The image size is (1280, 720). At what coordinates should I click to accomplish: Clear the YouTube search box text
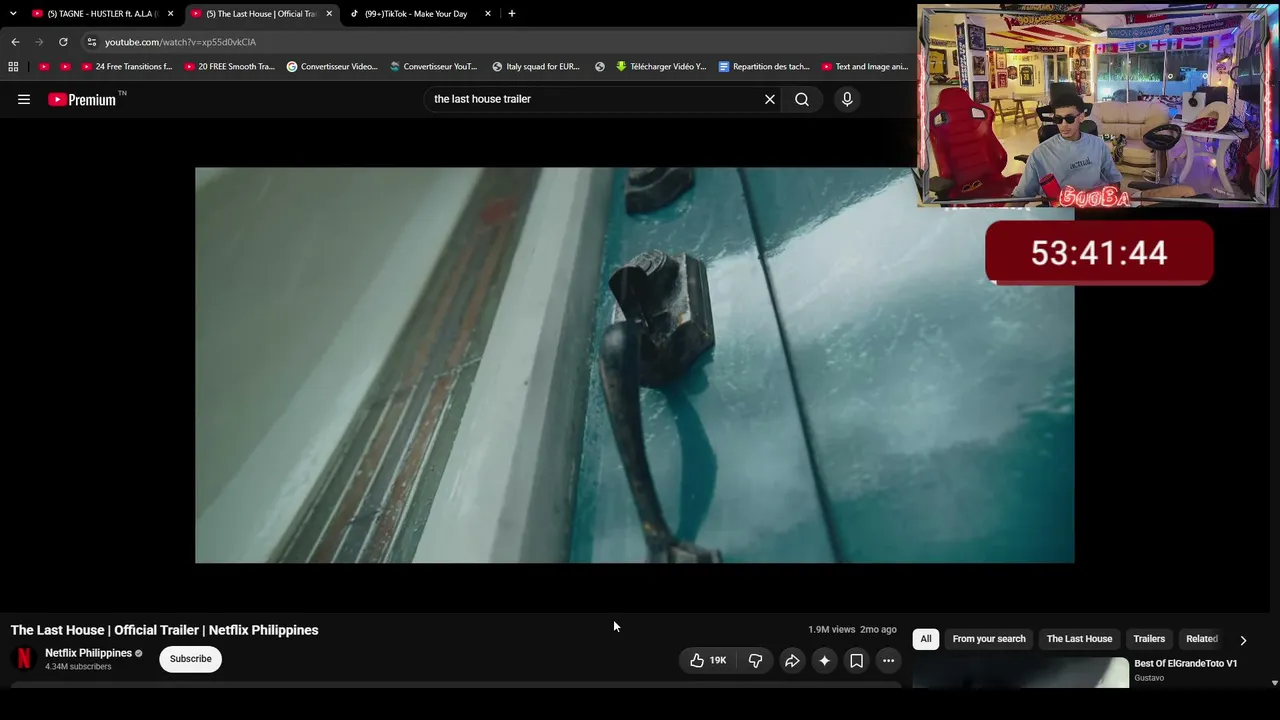click(x=770, y=99)
